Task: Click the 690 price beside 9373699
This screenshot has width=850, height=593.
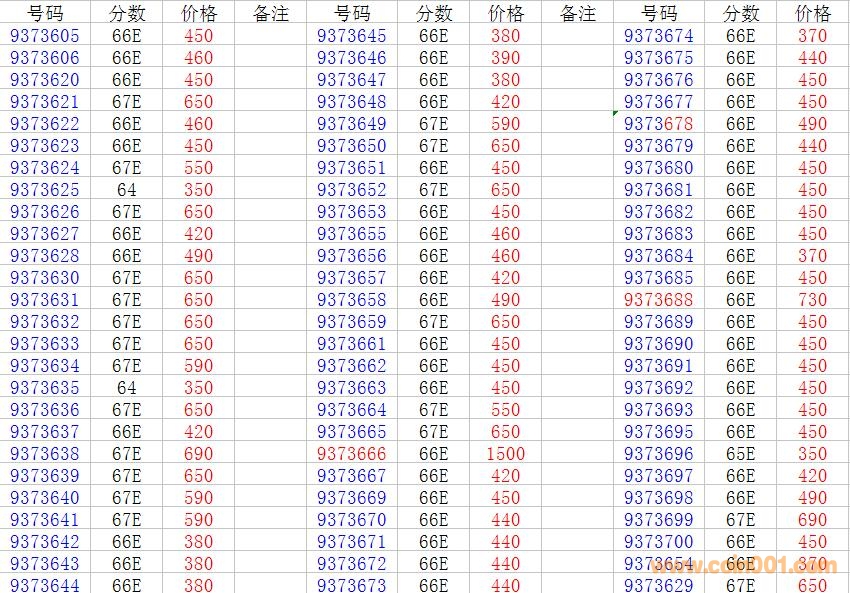Action: 812,520
